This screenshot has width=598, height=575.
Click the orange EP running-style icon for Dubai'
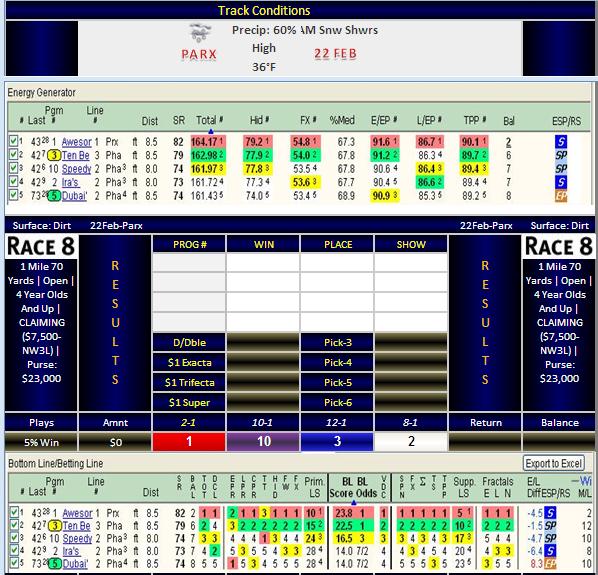click(x=561, y=196)
